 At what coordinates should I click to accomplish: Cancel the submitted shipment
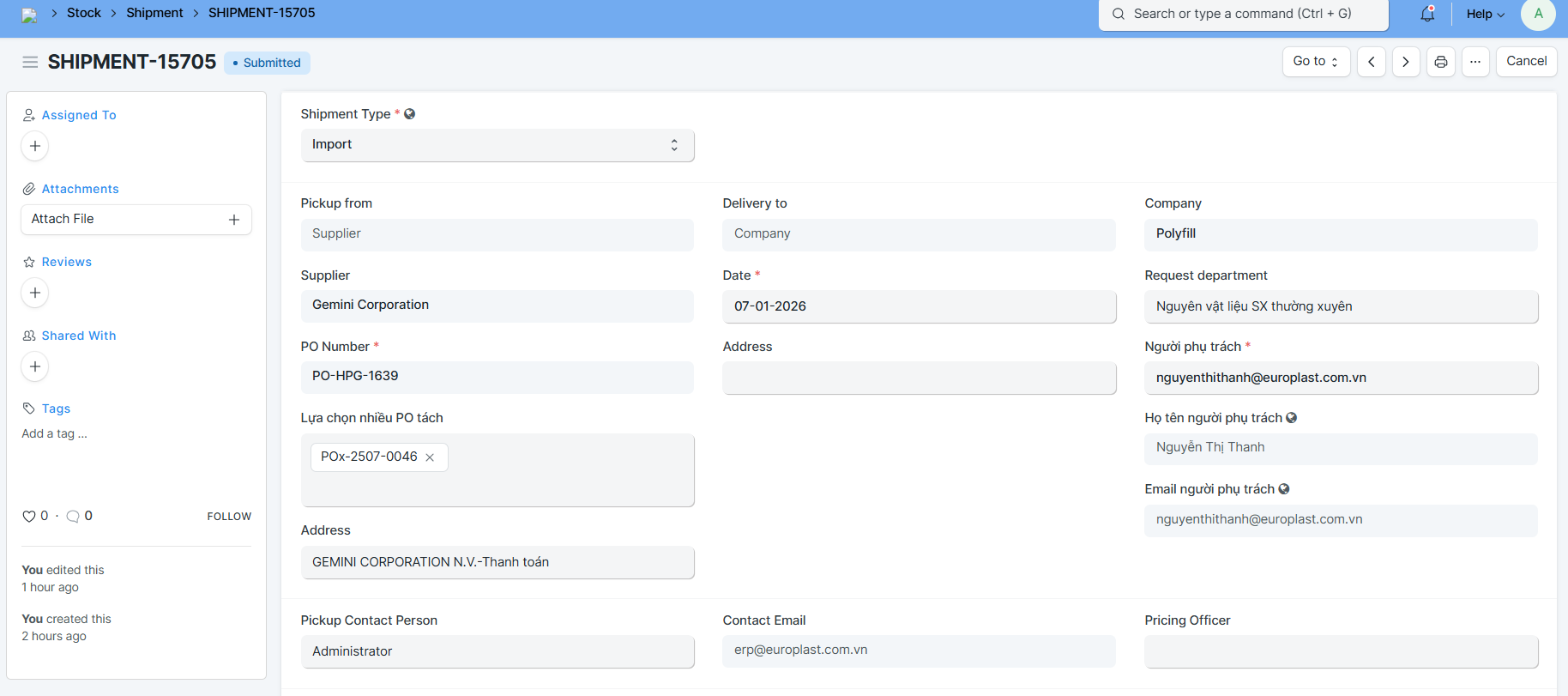(x=1526, y=62)
